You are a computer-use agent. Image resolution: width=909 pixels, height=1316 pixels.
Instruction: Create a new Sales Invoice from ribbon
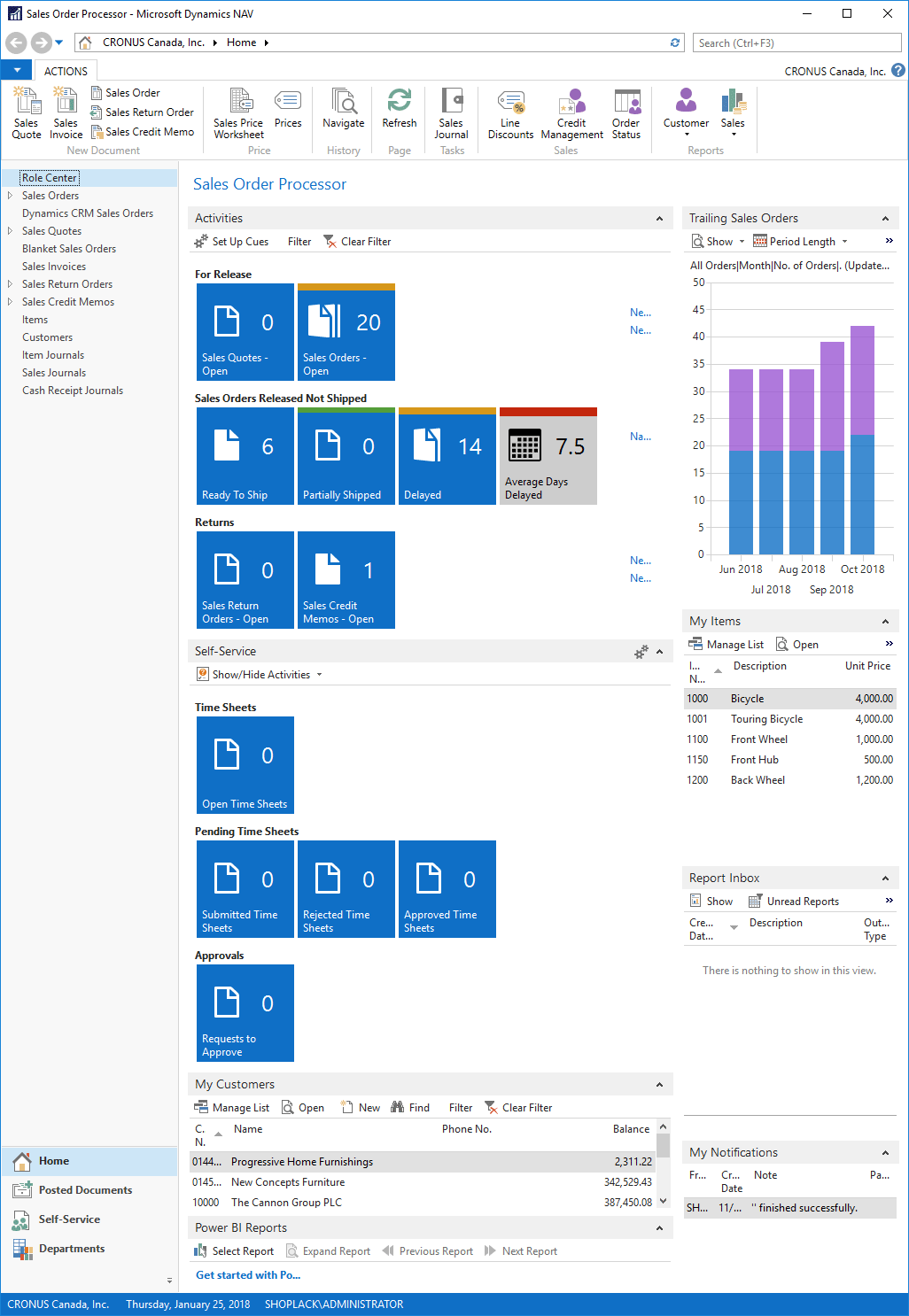click(66, 113)
